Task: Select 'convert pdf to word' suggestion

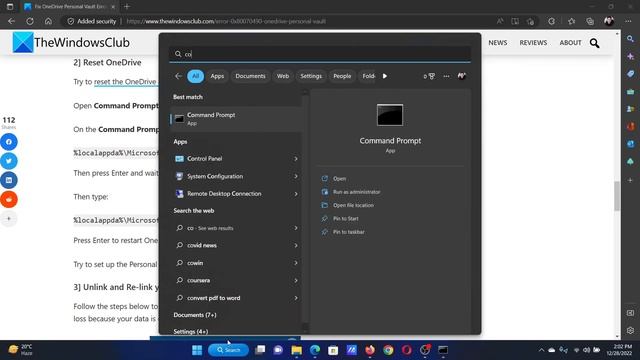Action: point(213,298)
